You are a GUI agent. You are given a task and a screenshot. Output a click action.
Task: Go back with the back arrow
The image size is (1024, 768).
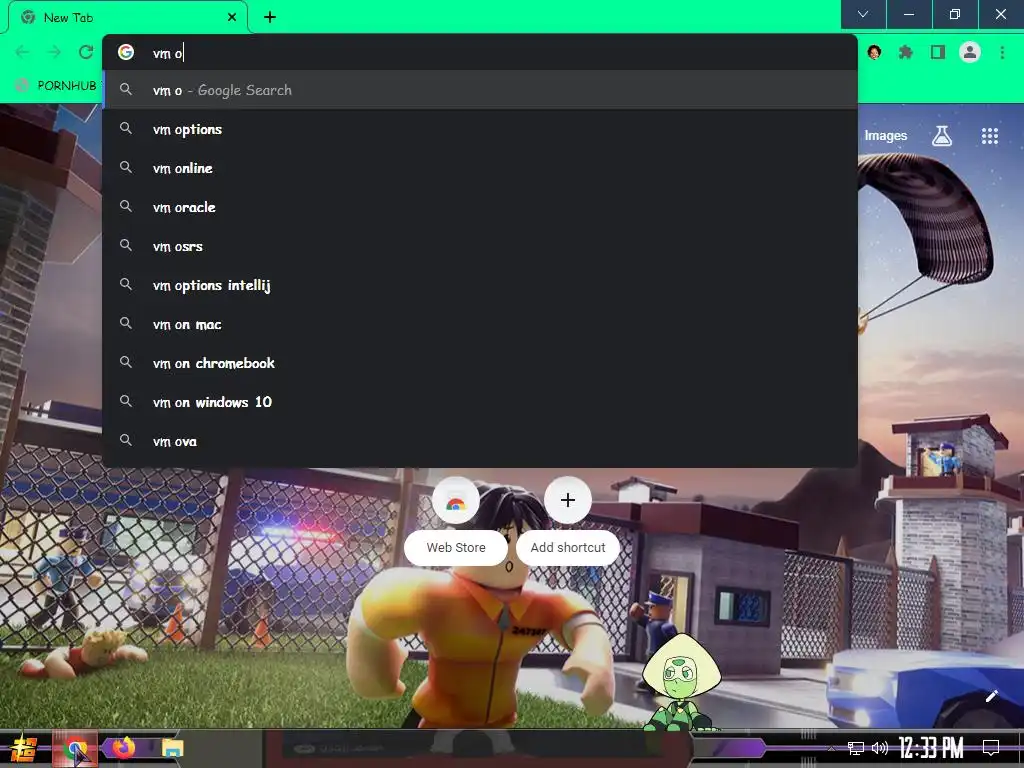pyautogui.click(x=22, y=52)
